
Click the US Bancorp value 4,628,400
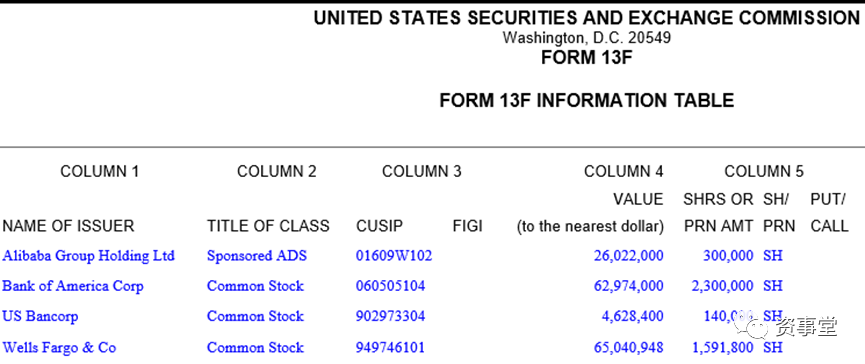pos(632,317)
